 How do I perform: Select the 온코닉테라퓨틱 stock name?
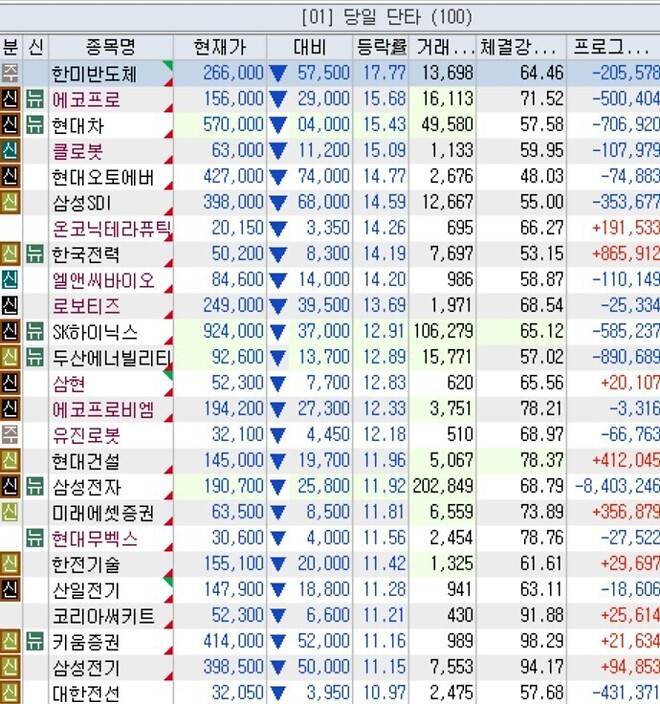tap(112, 229)
